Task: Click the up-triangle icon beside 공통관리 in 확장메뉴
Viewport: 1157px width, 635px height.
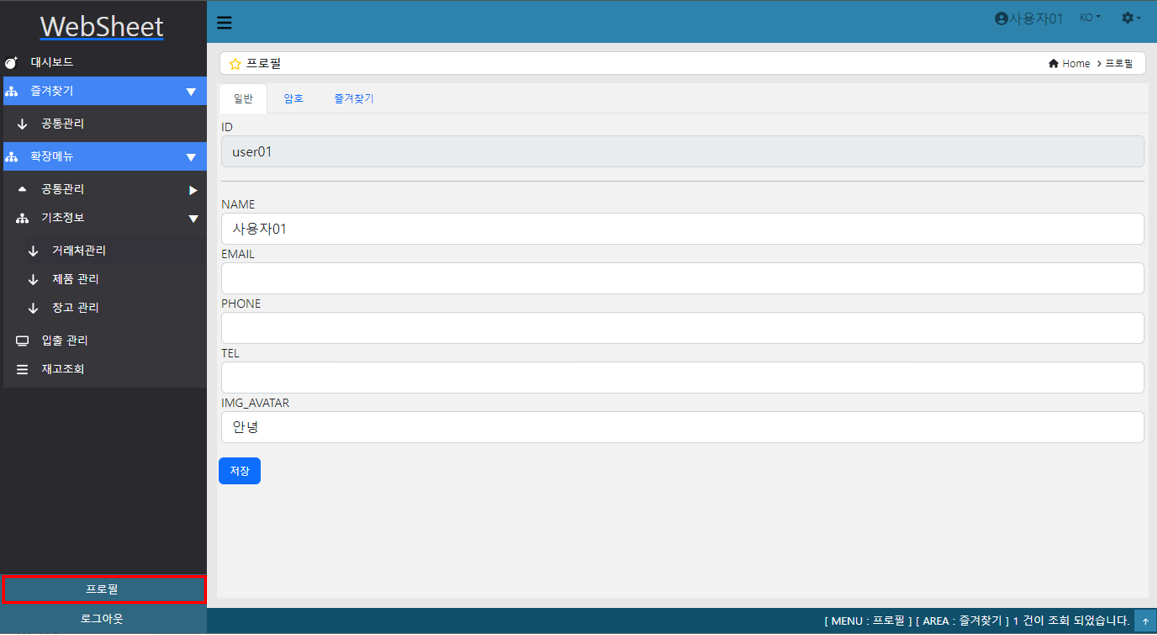Action: [22, 190]
